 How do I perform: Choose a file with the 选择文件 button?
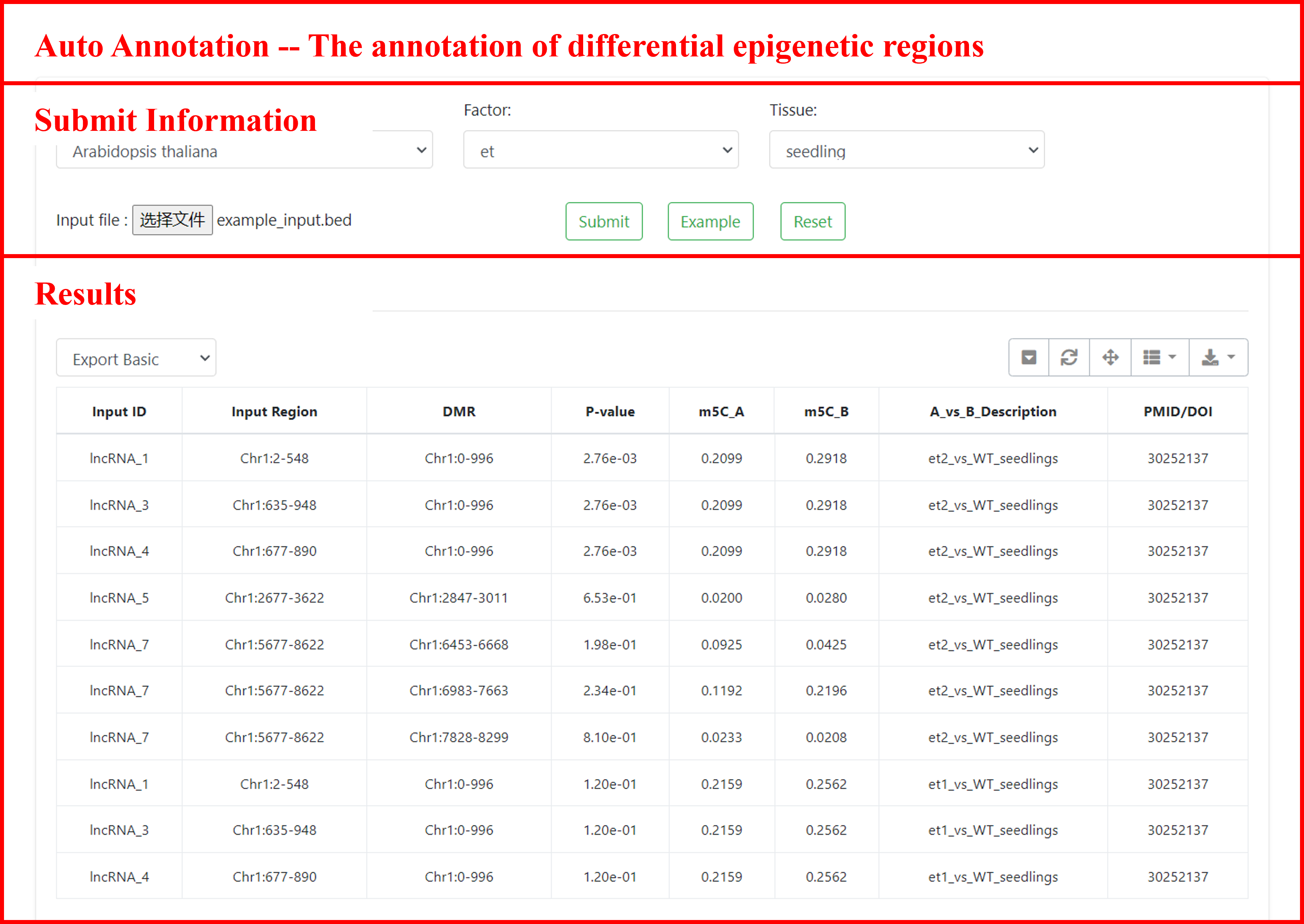tap(173, 220)
